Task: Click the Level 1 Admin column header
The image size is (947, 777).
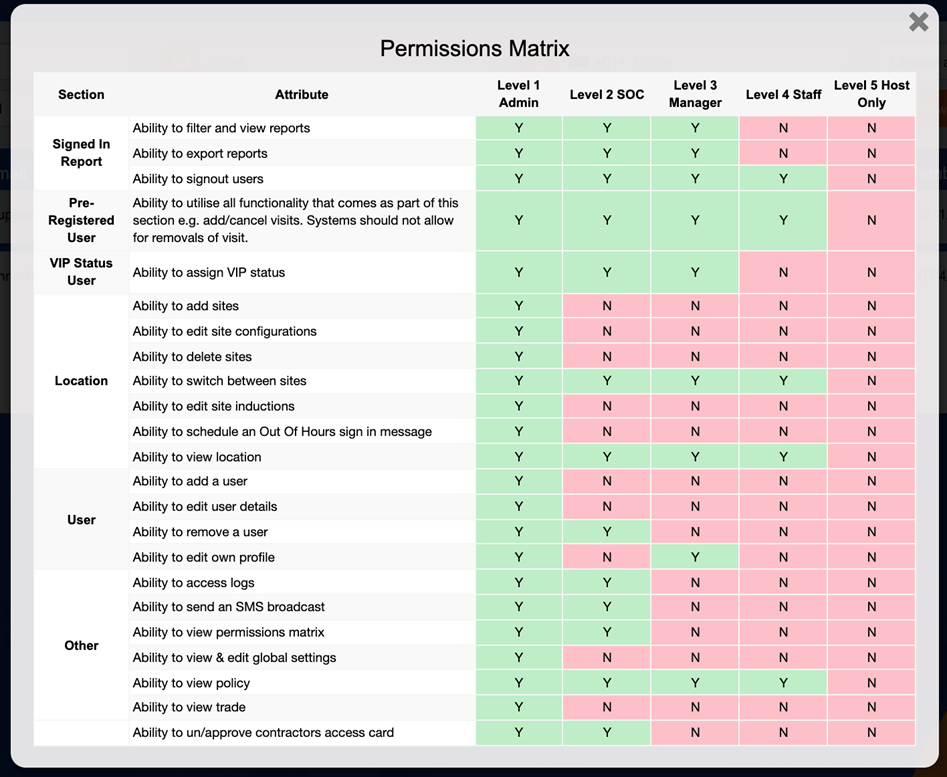Action: click(x=519, y=94)
